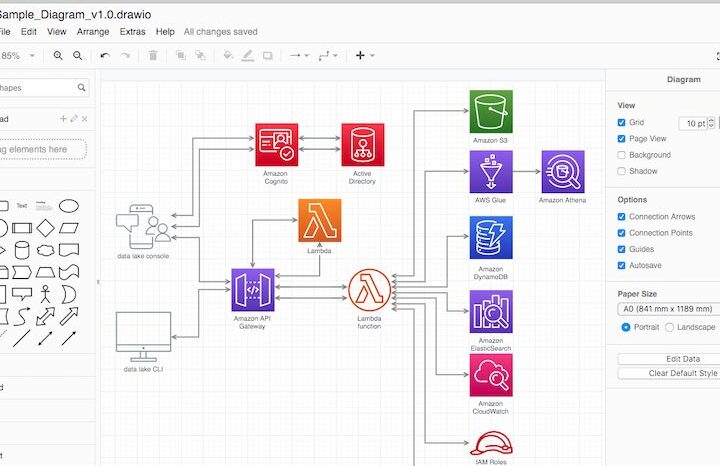Viewport: 720px width, 466px height.
Task: Select the cylinder shape in the palette
Action: (x=22, y=250)
